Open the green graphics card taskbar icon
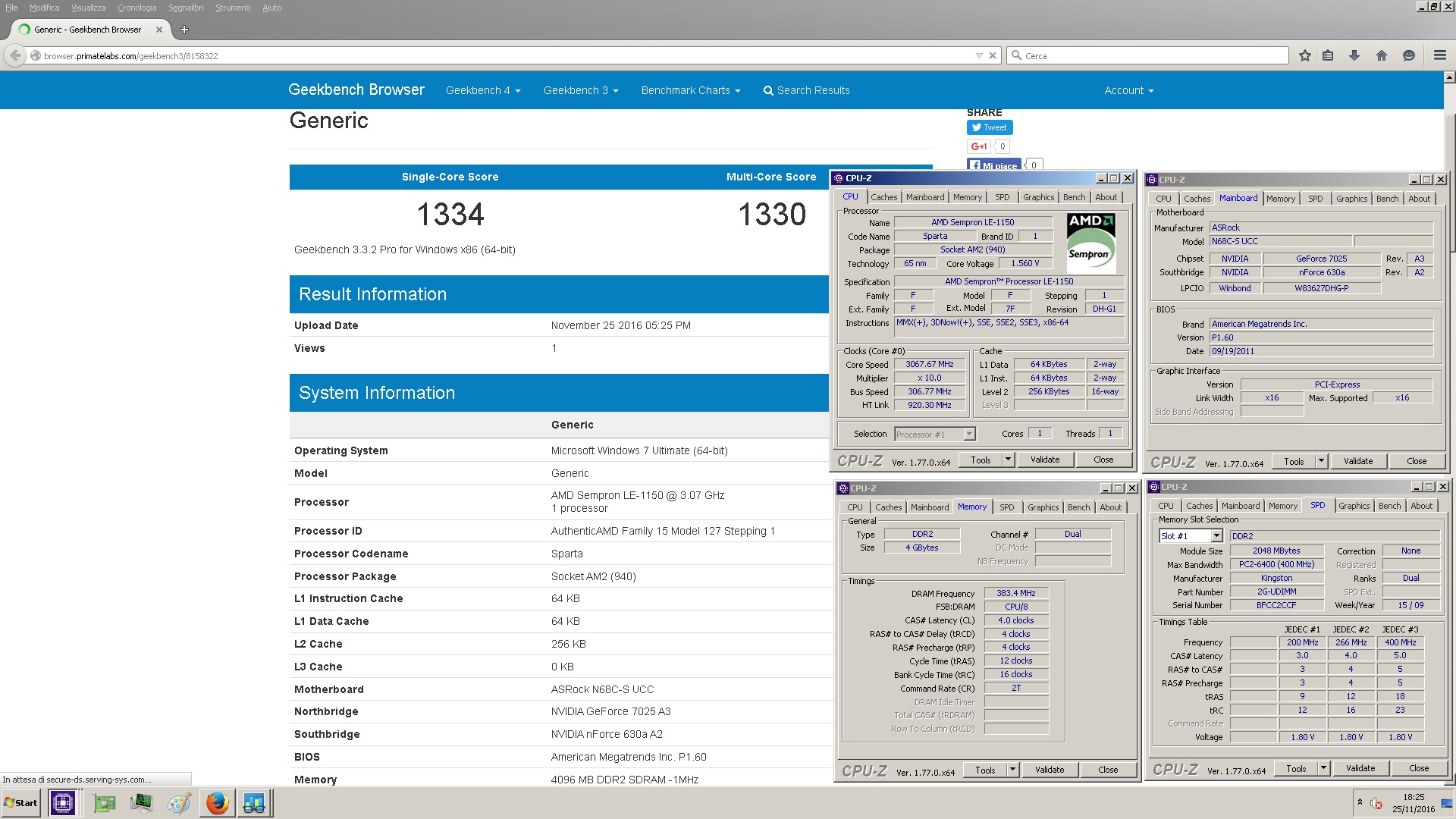The width and height of the screenshot is (1456, 819). [x=105, y=803]
